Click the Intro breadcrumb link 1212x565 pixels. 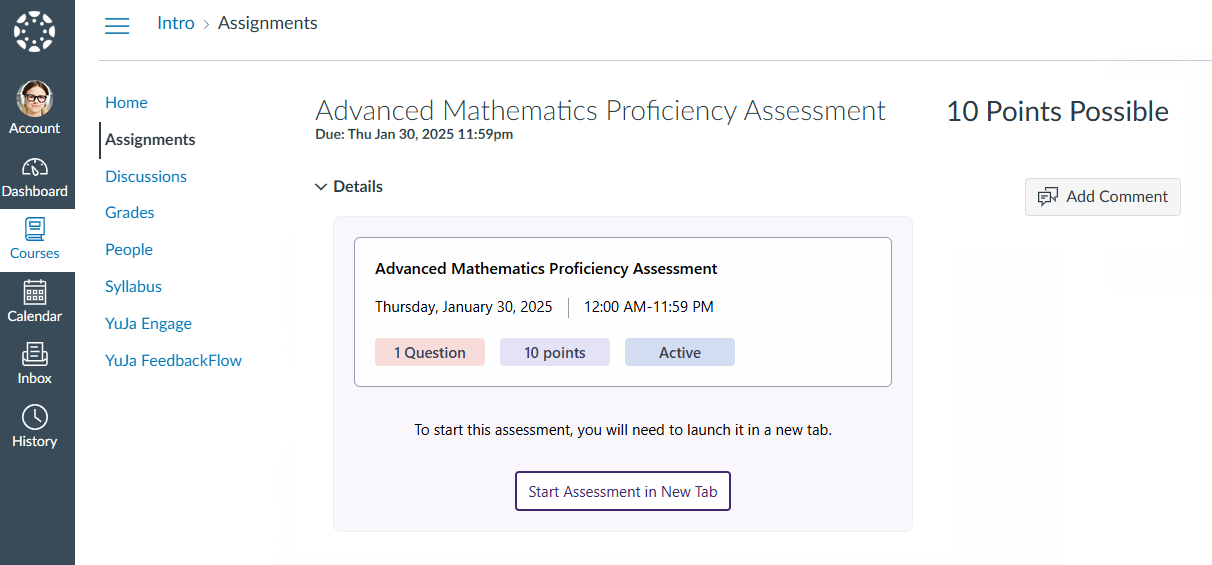(176, 23)
